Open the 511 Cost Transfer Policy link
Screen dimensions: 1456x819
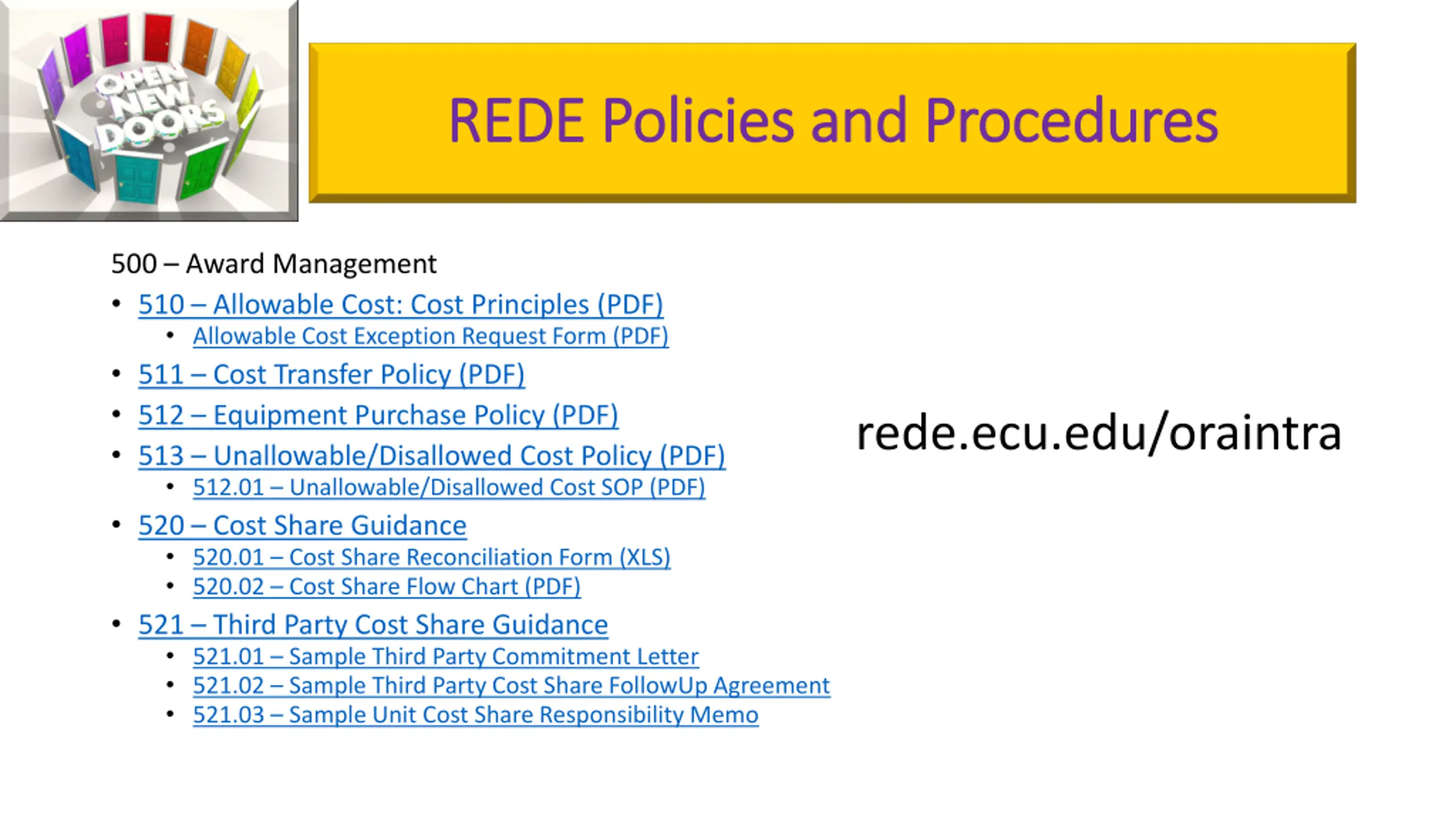pos(332,374)
